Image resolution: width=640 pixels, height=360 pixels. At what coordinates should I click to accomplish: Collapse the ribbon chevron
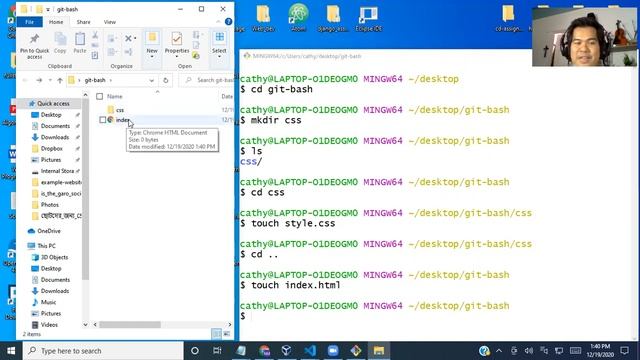tap(218, 22)
